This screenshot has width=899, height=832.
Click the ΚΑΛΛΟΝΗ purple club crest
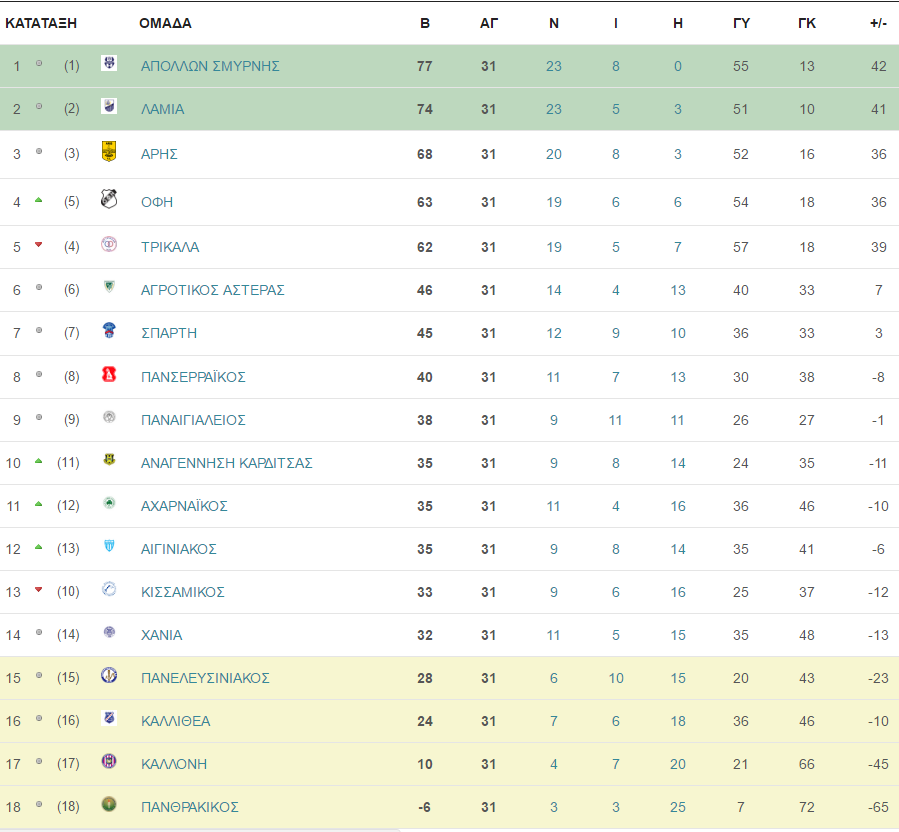click(109, 761)
